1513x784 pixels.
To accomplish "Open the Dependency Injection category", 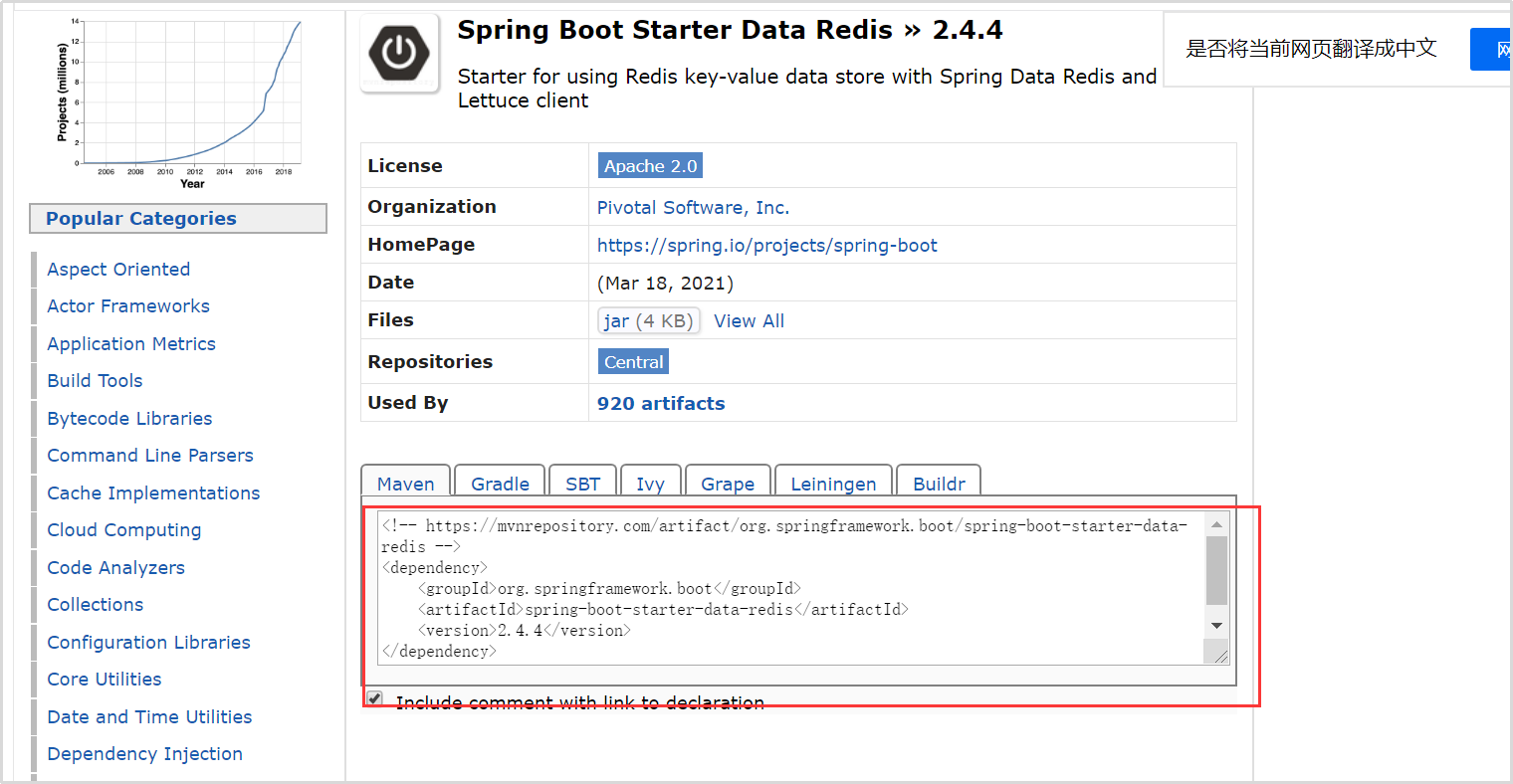I will coord(144,753).
